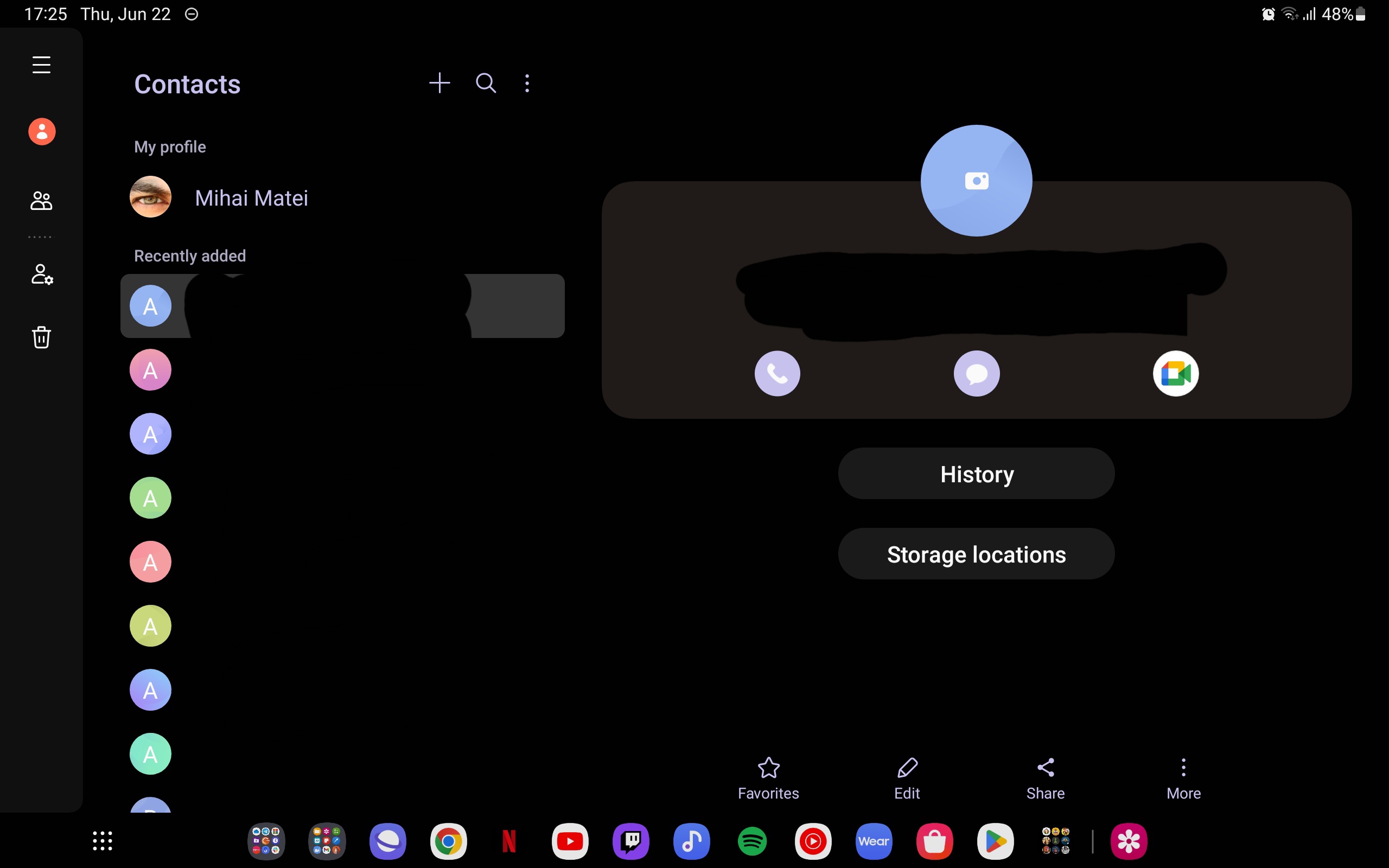The width and height of the screenshot is (1389, 868).
Task: Call contact with phone icon
Action: click(777, 374)
